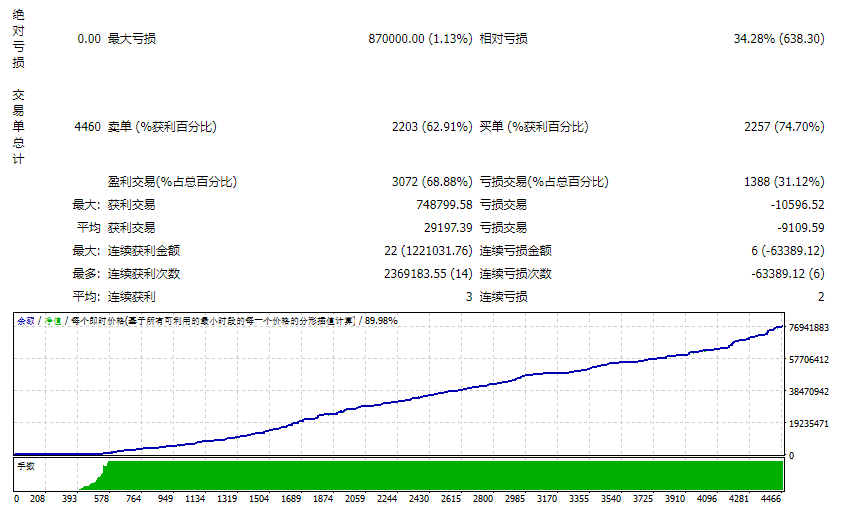Click the vertical '交易单总计' label
Image resolution: width=849 pixels, height=511 pixels.
tap(18, 127)
